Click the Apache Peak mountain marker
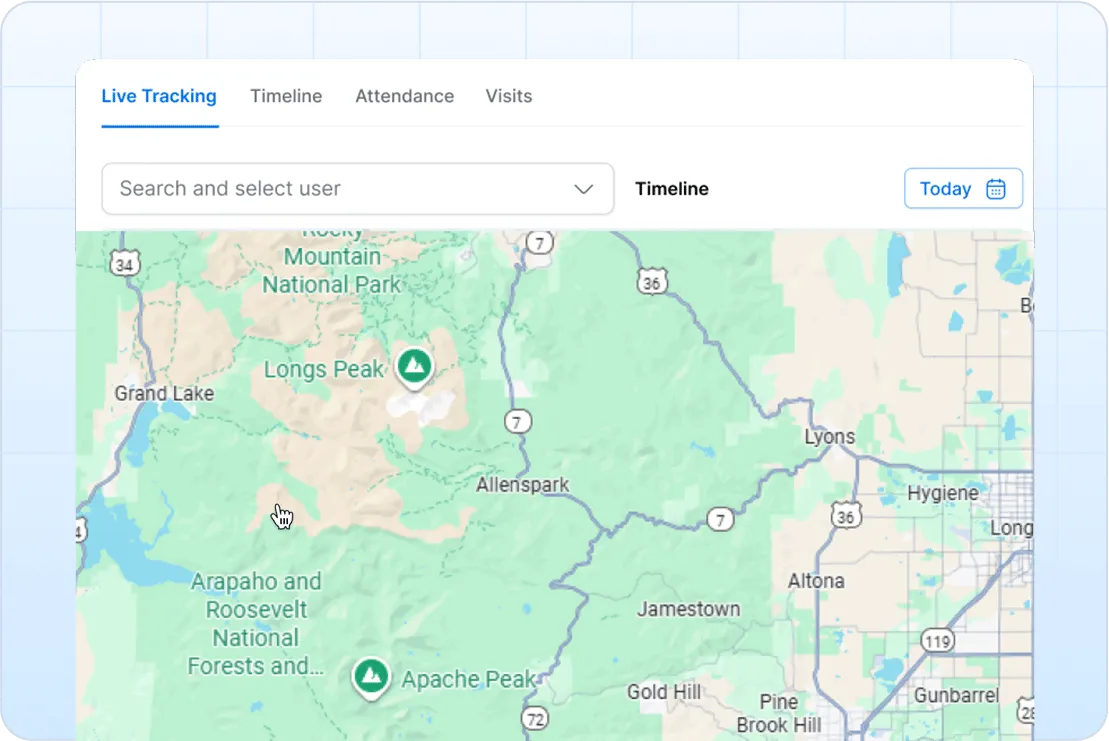1109x741 pixels. tap(371, 677)
